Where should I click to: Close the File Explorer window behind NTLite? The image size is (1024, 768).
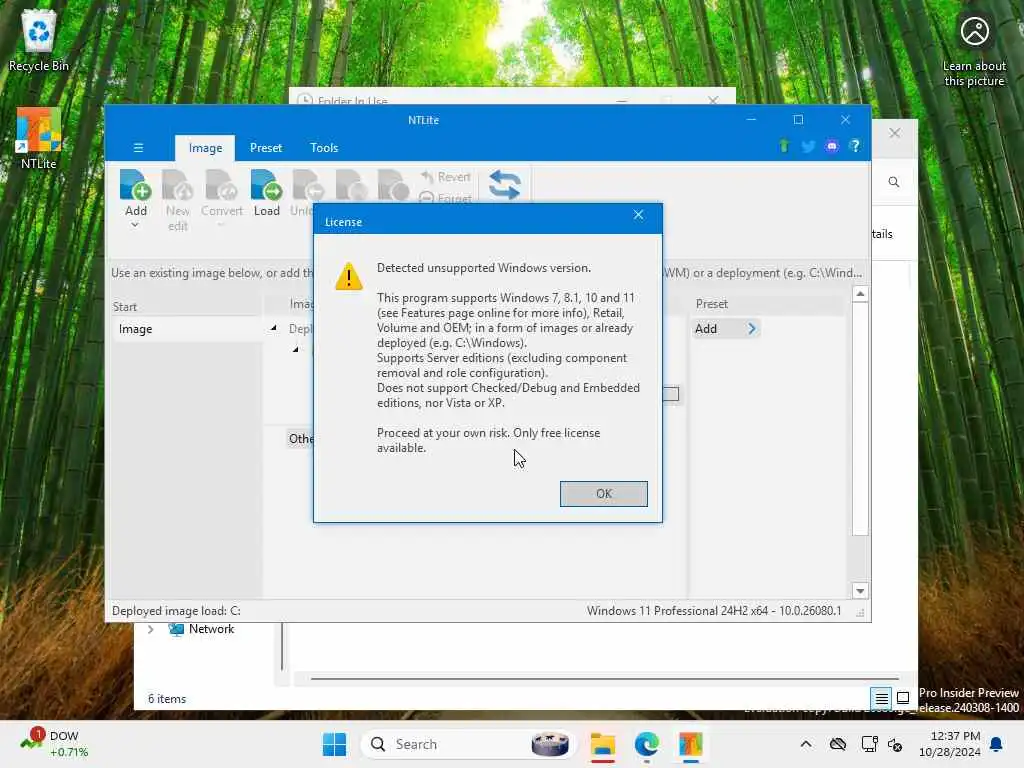[x=895, y=133]
